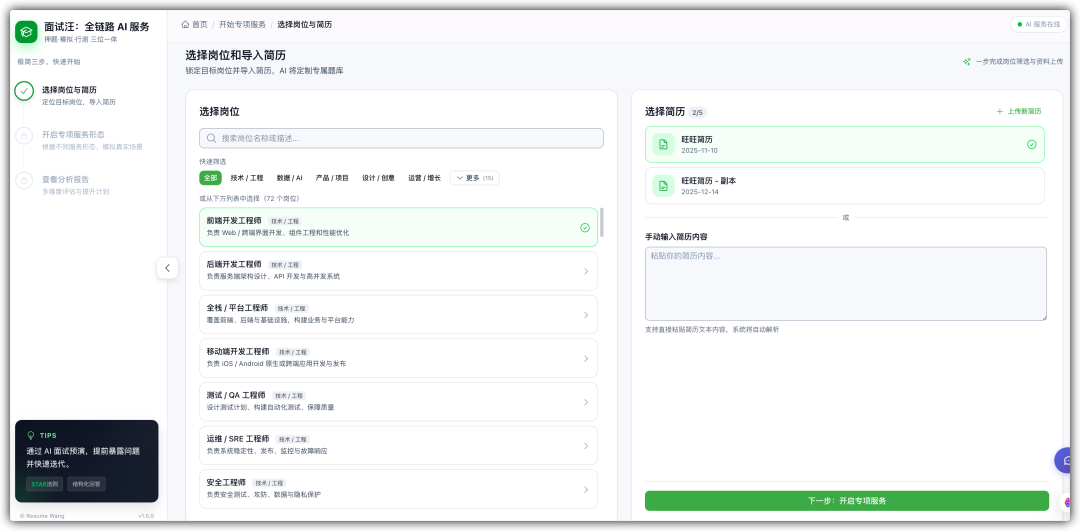This screenshot has width=1080, height=531.
Task: Click the plus icon of 上传新简历
Action: coord(999,112)
